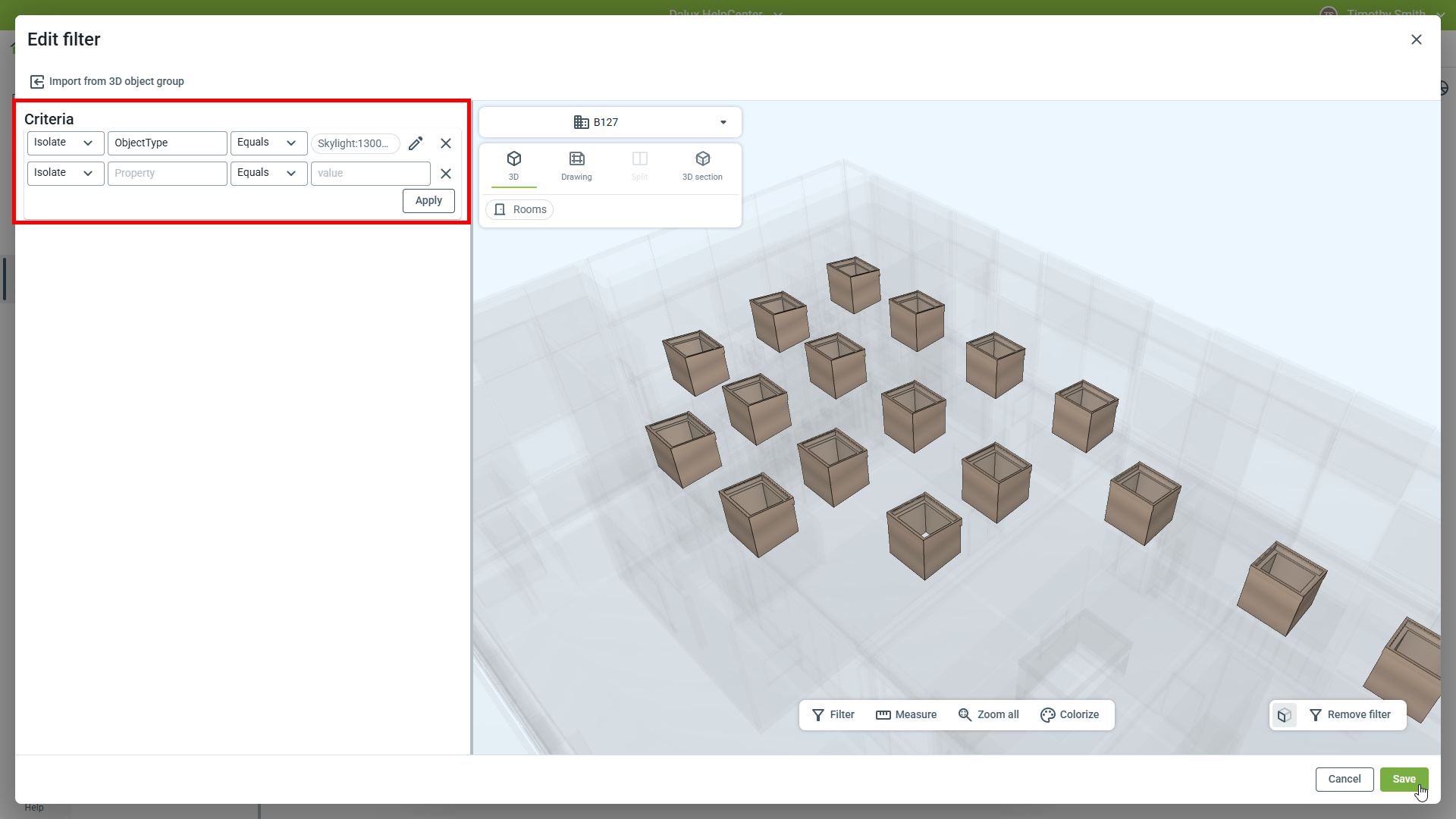Screen dimensions: 1456x819
Task: Click the Cancel button
Action: coord(1344,779)
